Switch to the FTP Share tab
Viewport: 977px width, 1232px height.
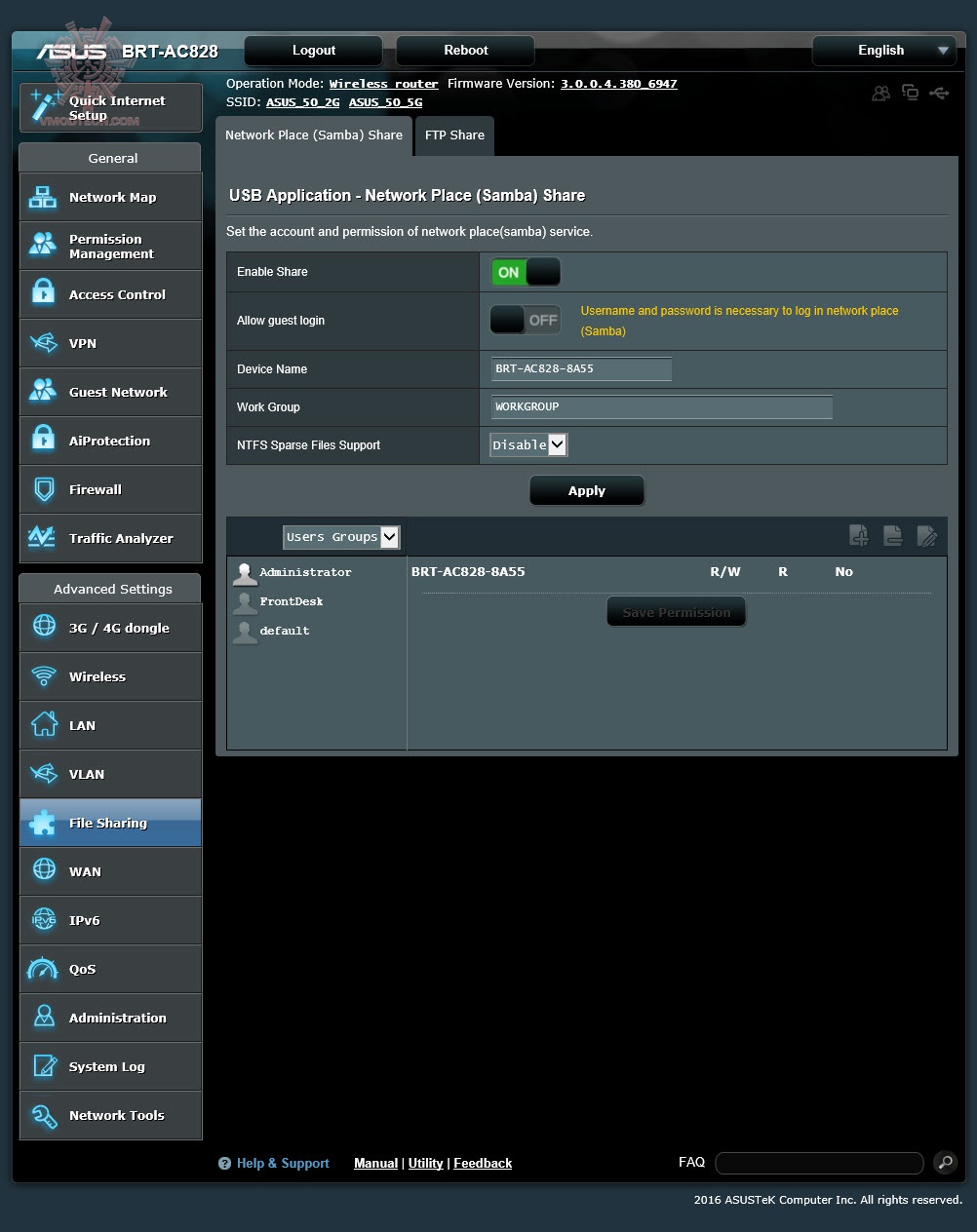pos(454,135)
